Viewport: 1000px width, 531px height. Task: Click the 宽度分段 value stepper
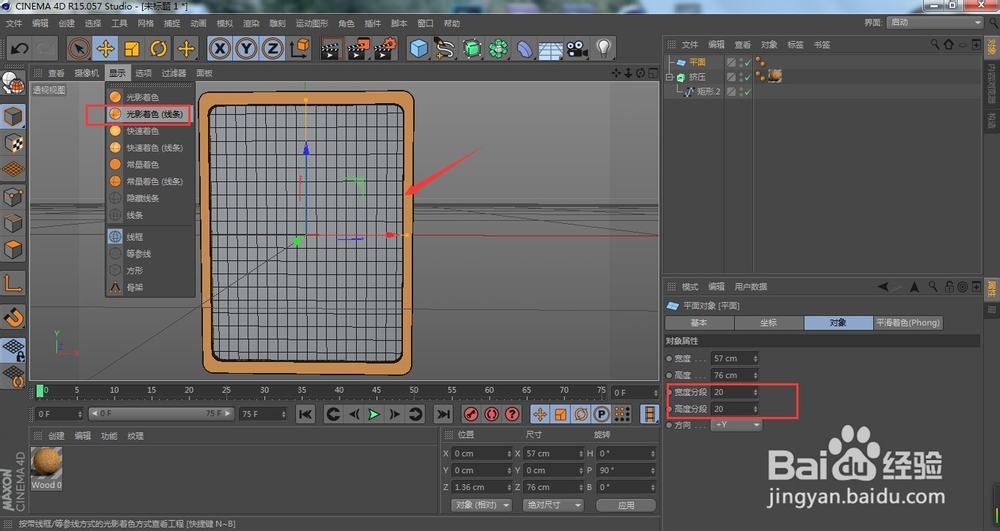[756, 392]
